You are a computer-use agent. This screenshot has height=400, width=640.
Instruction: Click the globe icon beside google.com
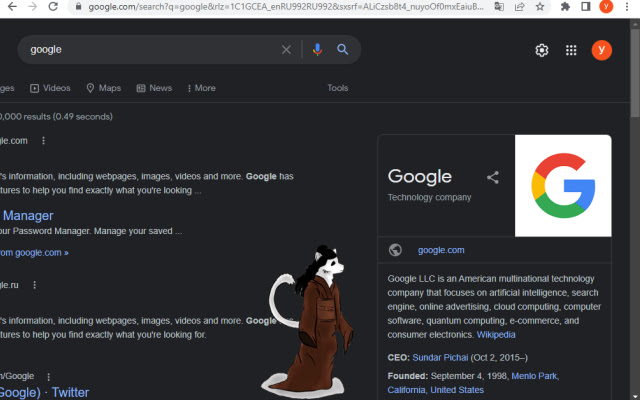coord(395,250)
